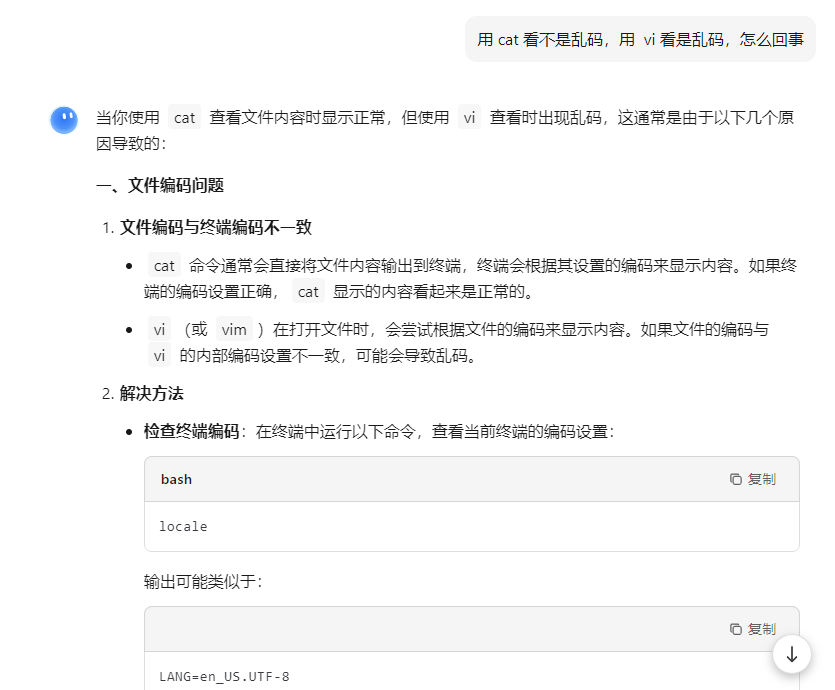Click the 'locale' command text
This screenshot has width=835, height=690.
click(183, 527)
